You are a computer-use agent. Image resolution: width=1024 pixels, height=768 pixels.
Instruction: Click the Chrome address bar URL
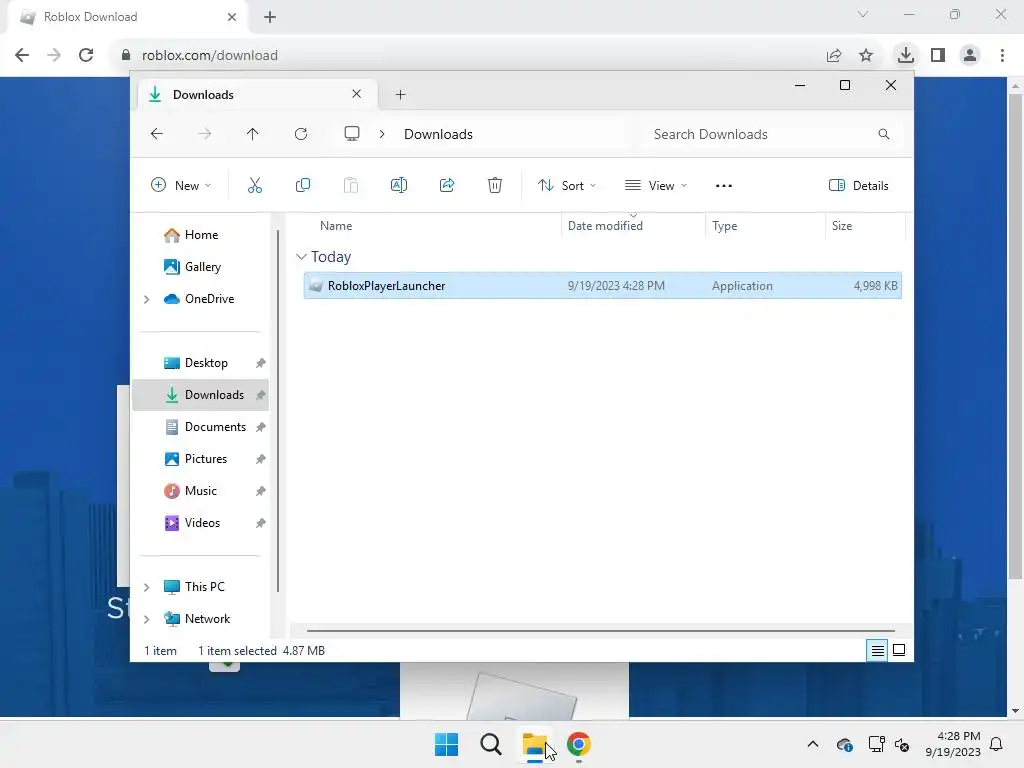[210, 56]
